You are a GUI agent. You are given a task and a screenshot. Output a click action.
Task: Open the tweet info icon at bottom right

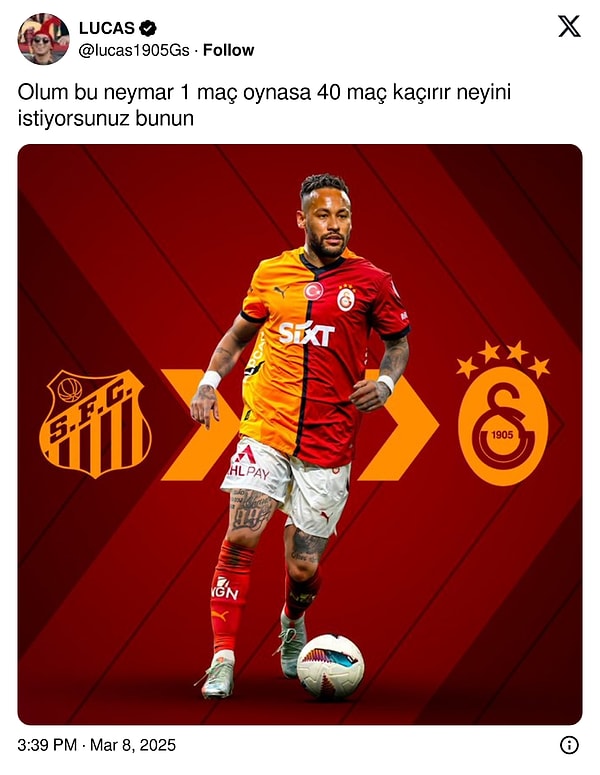(x=569, y=744)
